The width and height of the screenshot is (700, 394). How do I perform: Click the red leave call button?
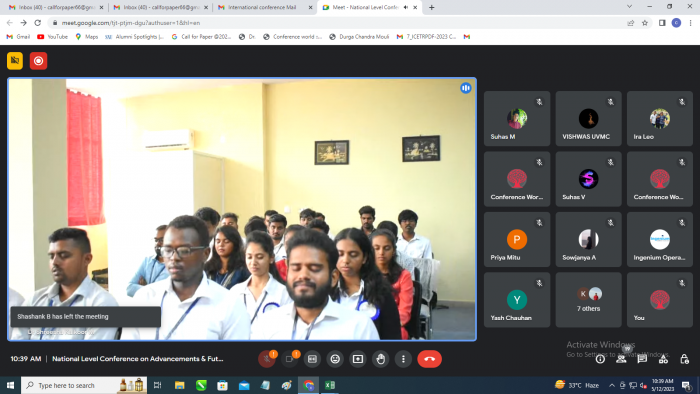[429, 359]
